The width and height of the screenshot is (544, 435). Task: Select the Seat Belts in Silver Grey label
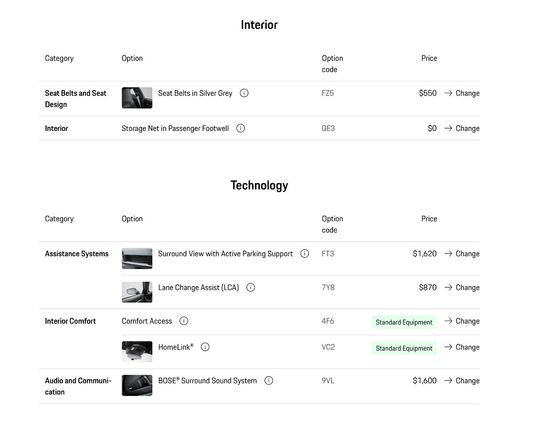click(x=195, y=93)
